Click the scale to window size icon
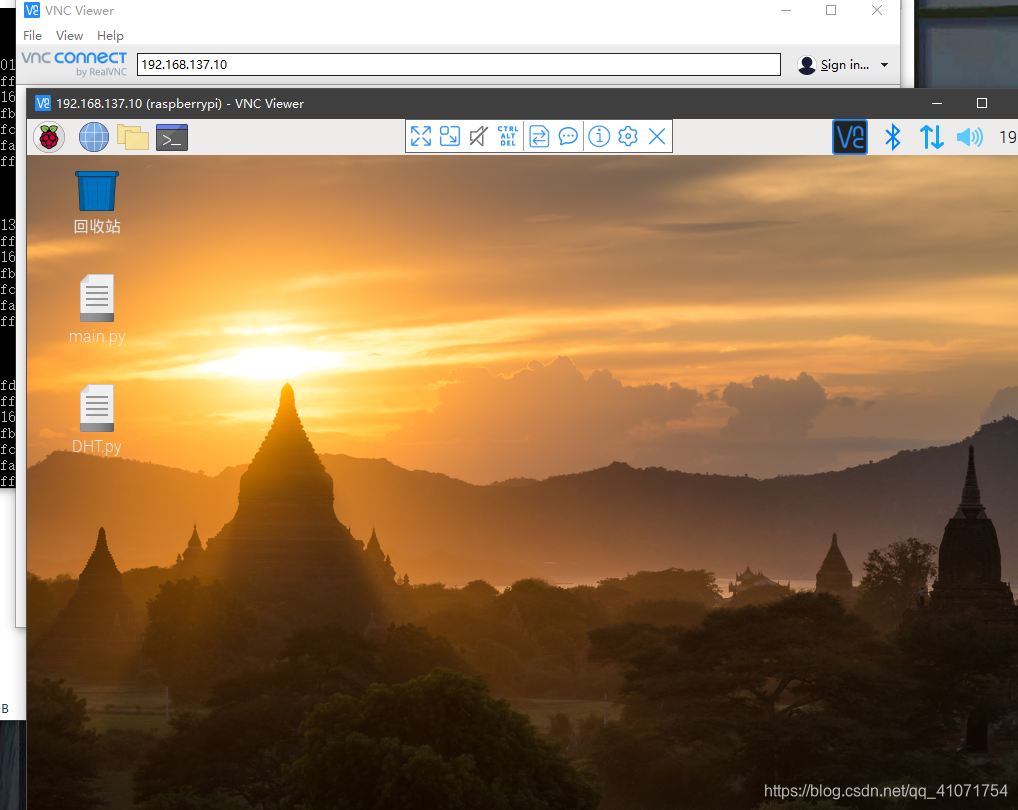 pyautogui.click(x=450, y=136)
